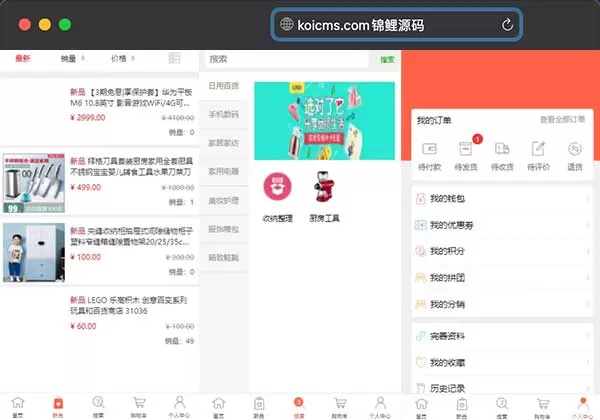Open the 退货 orders icon
Image resolution: width=600 pixels, height=420 pixels.
pos(575,149)
